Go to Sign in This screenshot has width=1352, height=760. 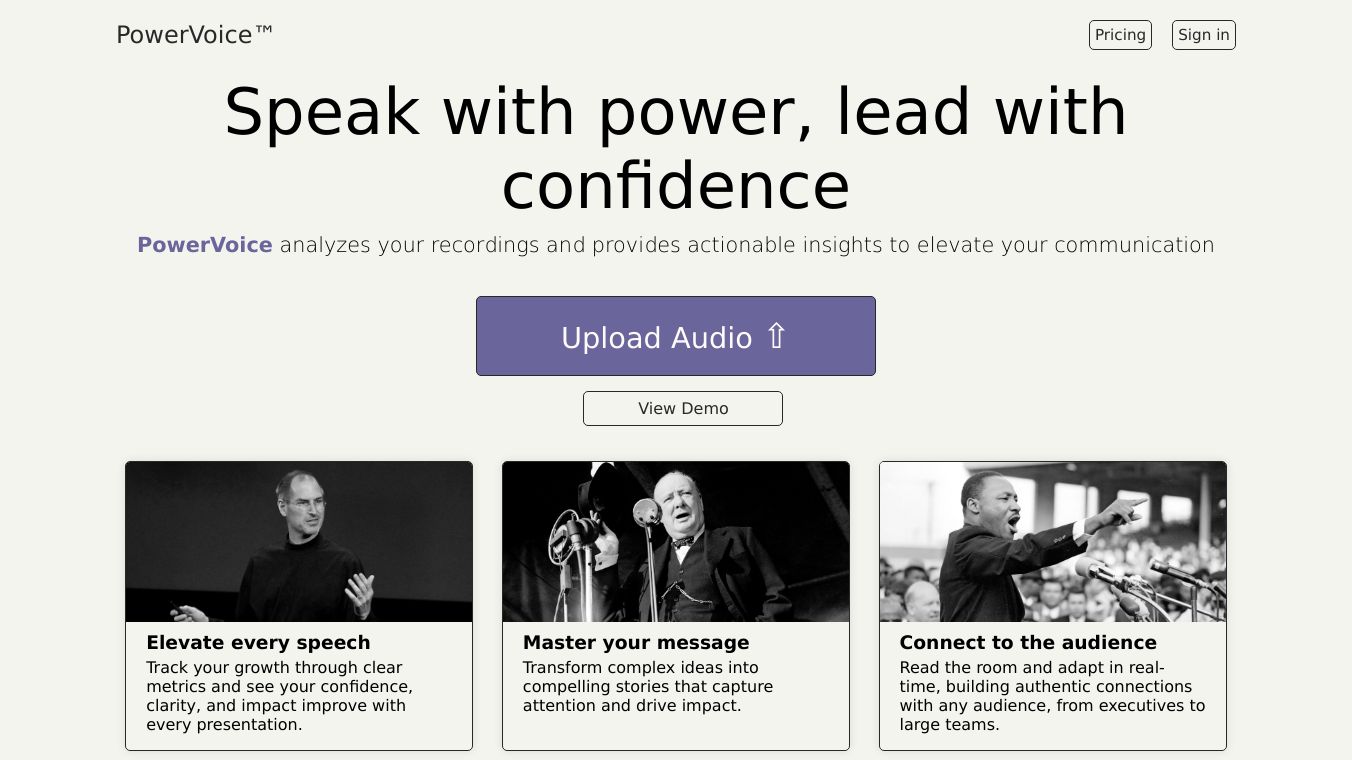coord(1203,35)
